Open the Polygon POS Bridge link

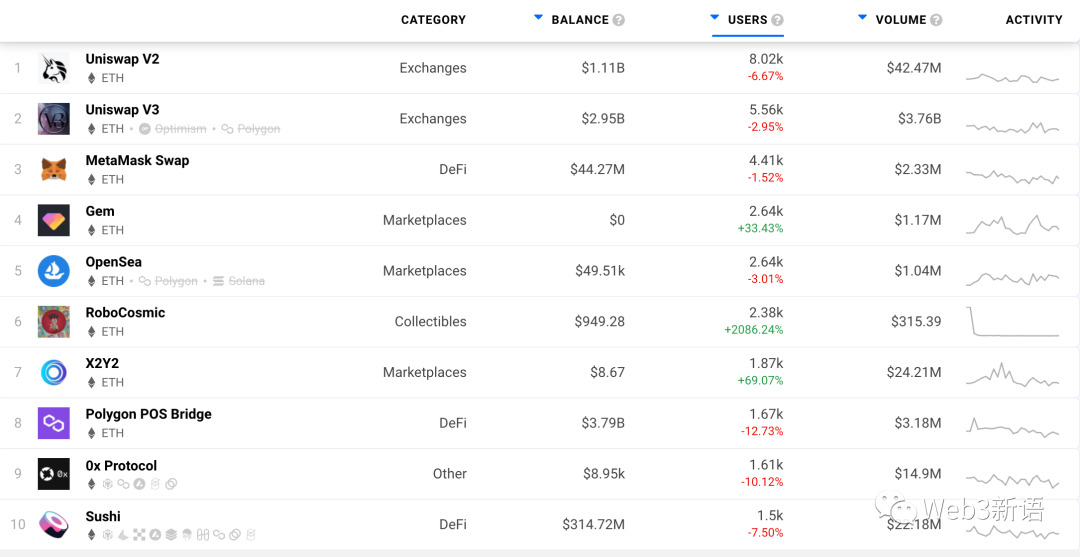[148, 414]
